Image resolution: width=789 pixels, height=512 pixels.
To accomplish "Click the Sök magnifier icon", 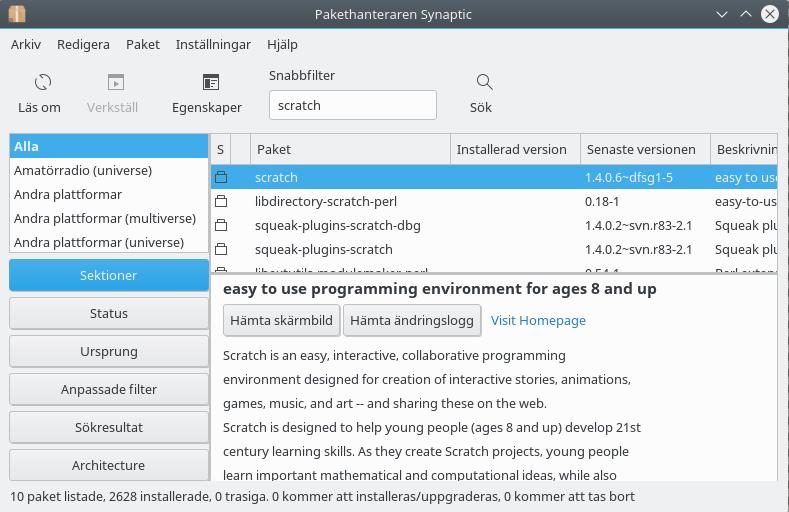I will click(484, 82).
